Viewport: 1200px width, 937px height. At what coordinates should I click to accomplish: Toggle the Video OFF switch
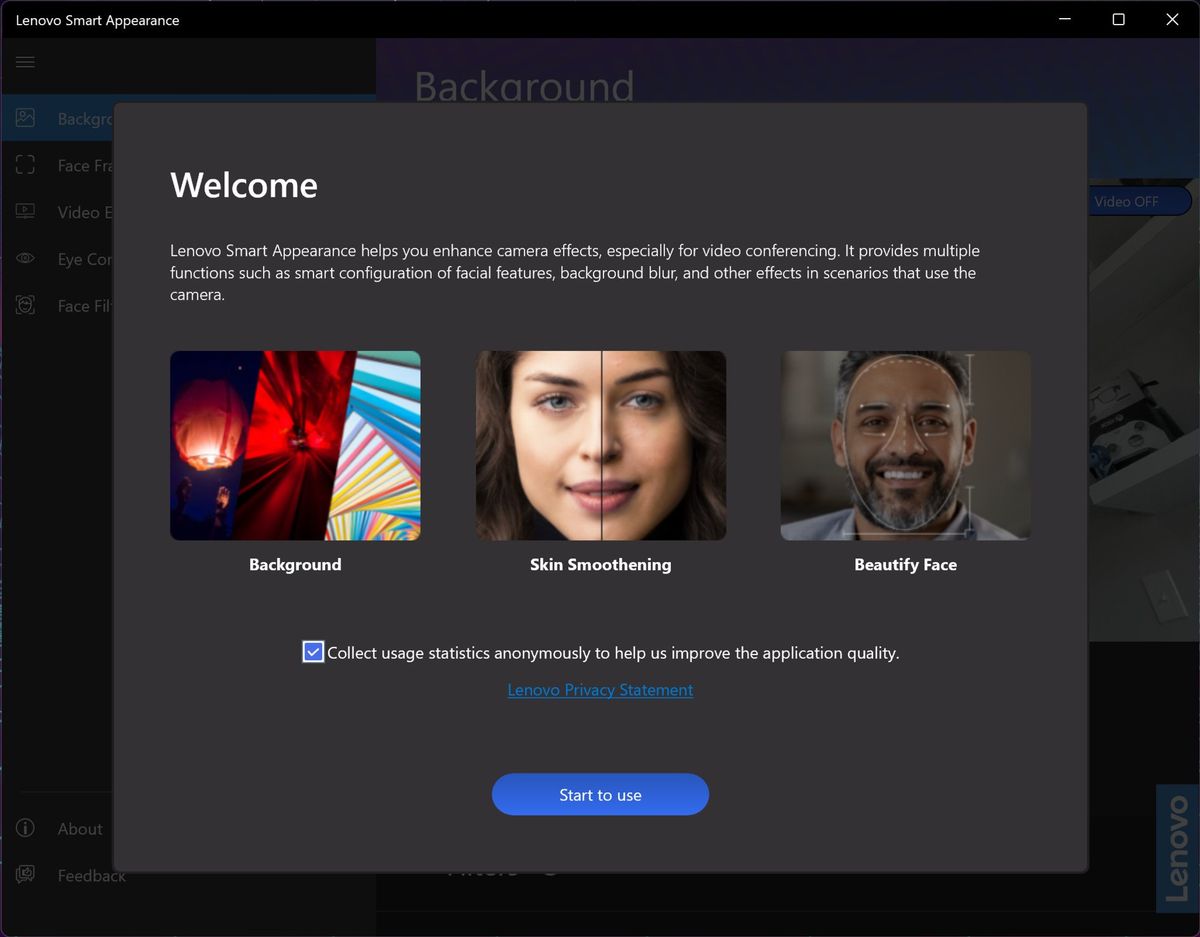[1138, 201]
